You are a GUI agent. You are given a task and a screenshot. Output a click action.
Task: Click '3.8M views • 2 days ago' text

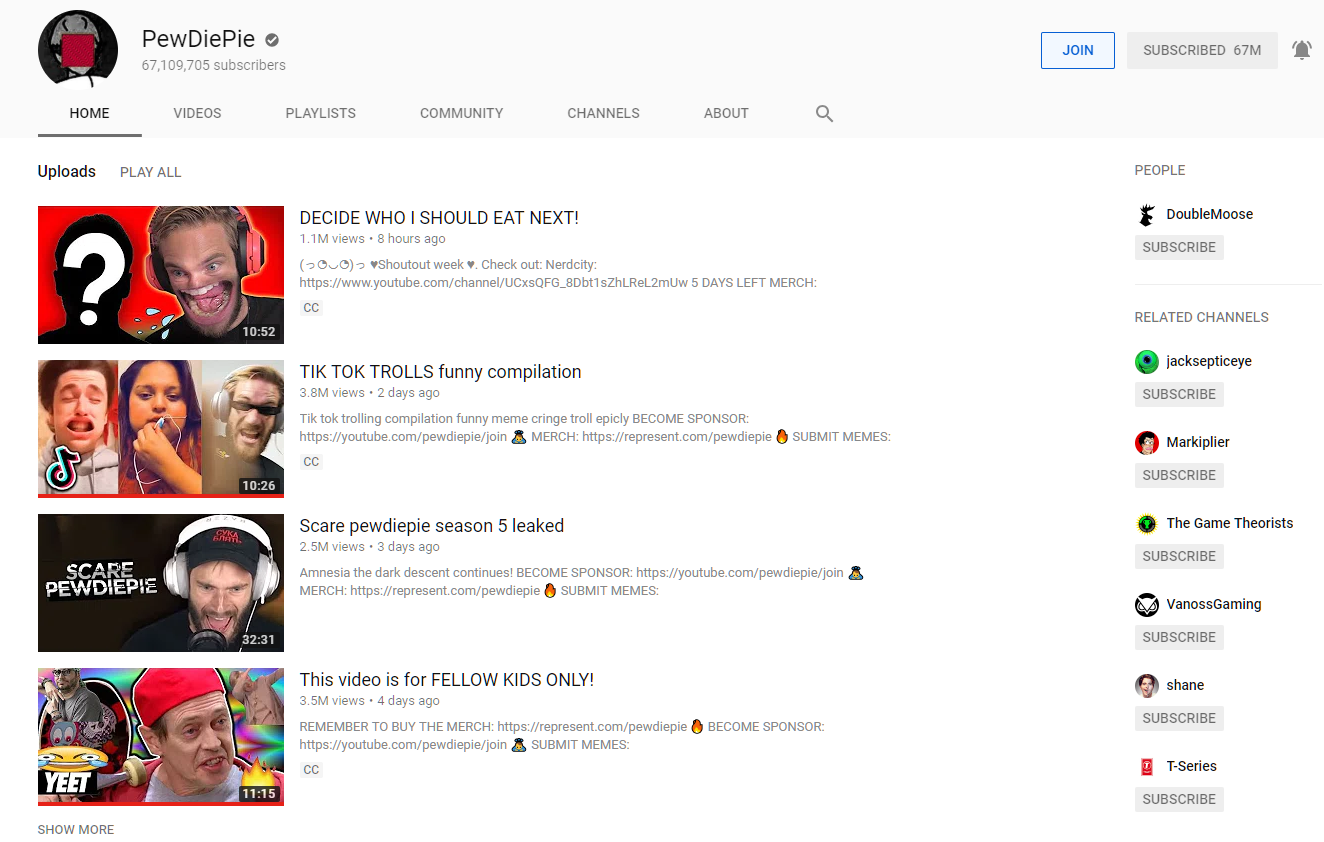[x=370, y=393]
